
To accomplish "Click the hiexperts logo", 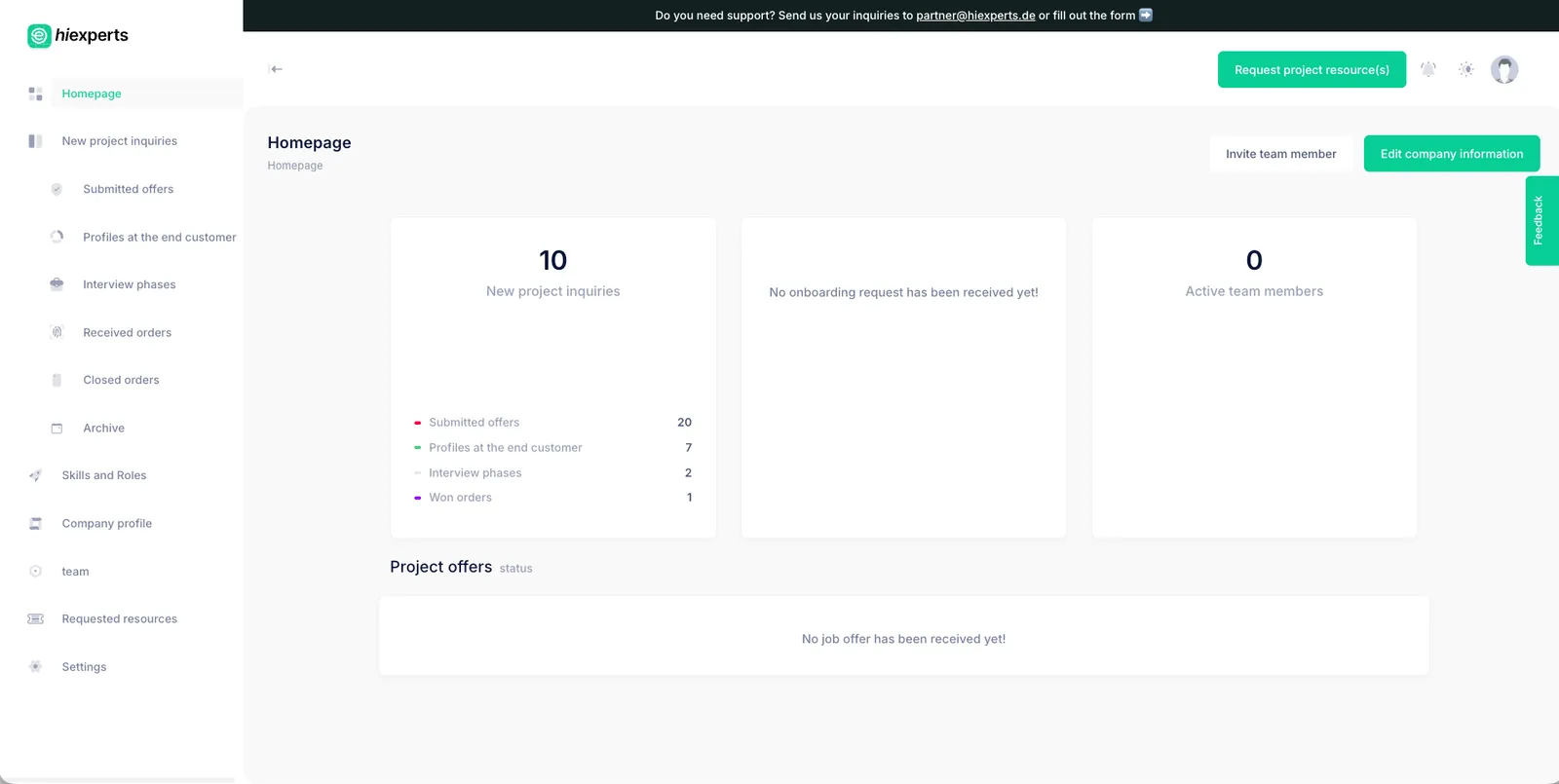I will point(78,36).
